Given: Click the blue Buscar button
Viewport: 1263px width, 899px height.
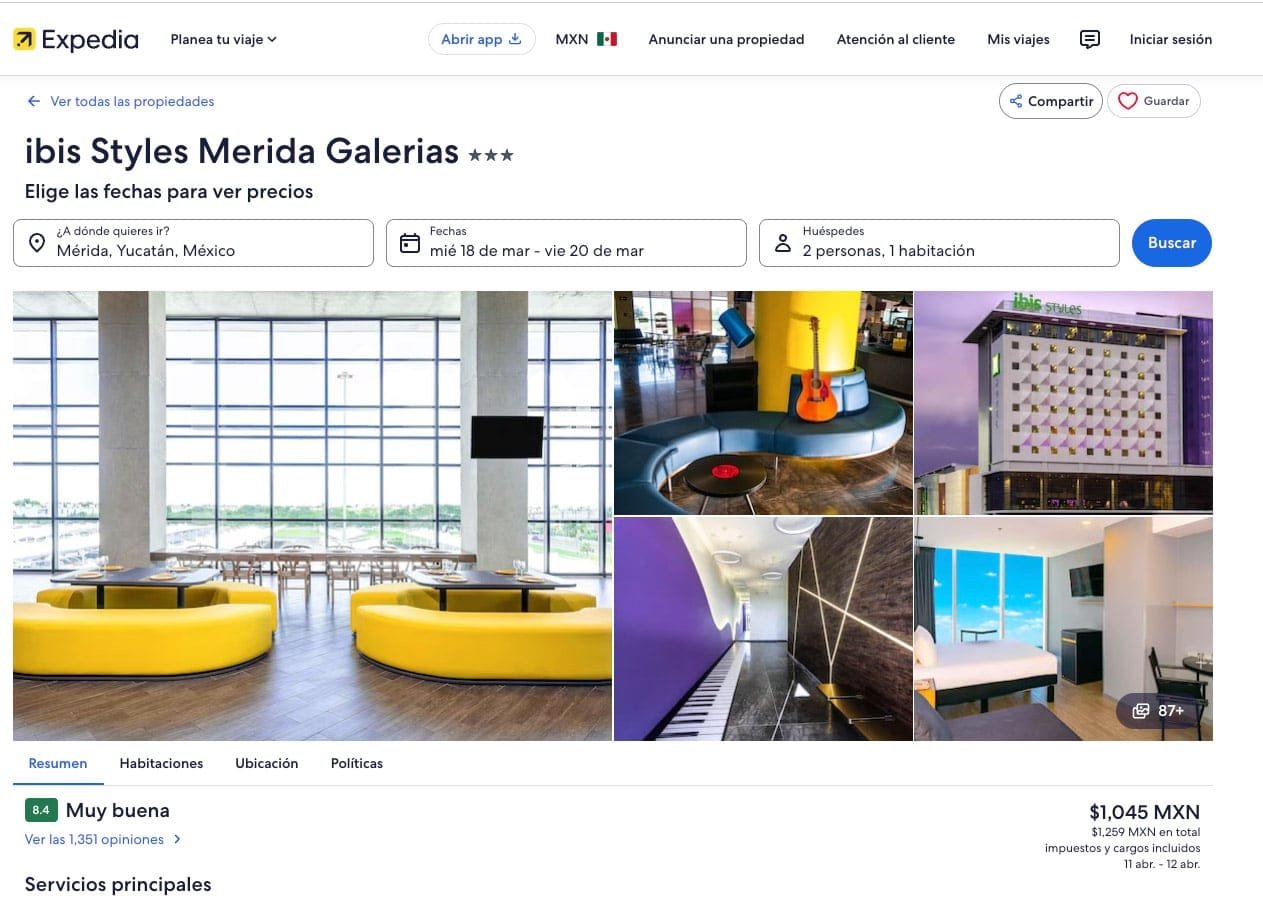Looking at the screenshot, I should [x=1172, y=243].
